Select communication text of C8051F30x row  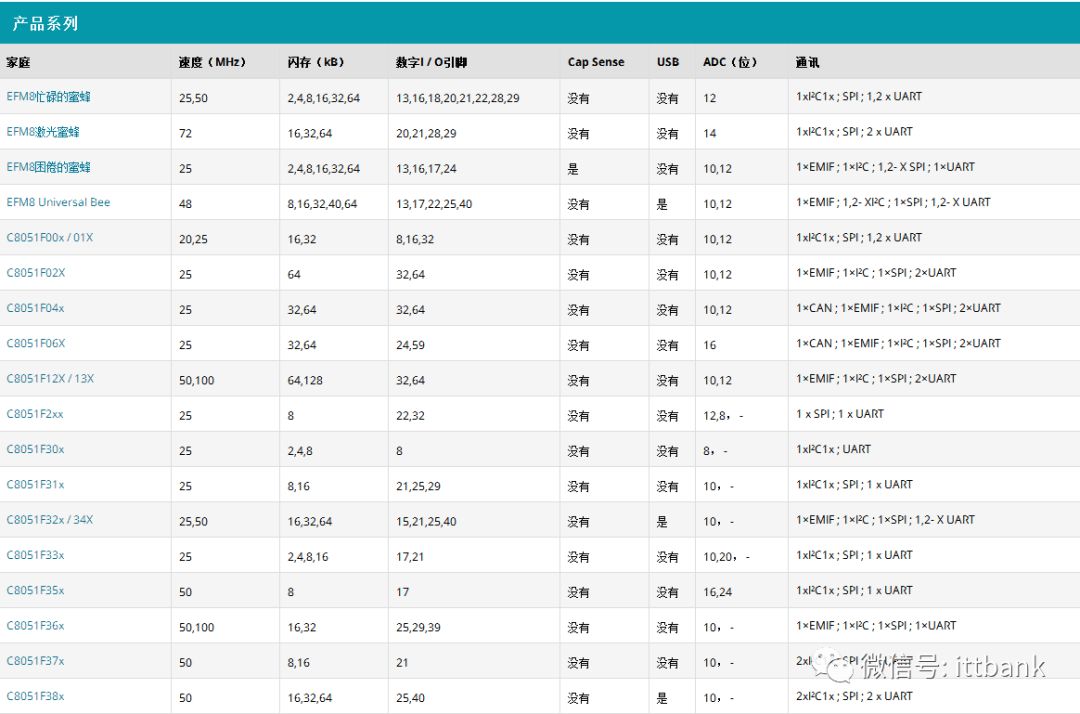point(833,449)
